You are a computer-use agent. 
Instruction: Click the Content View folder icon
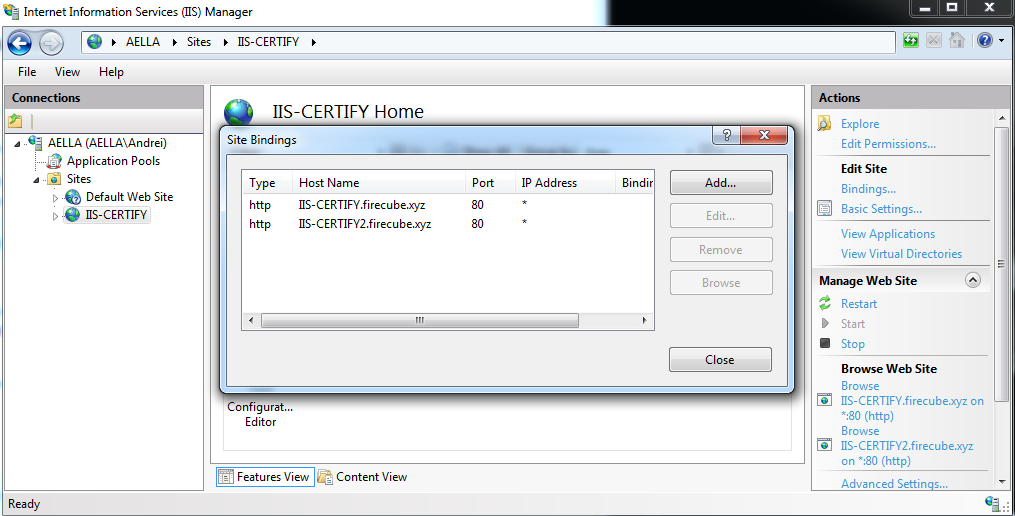pos(325,477)
